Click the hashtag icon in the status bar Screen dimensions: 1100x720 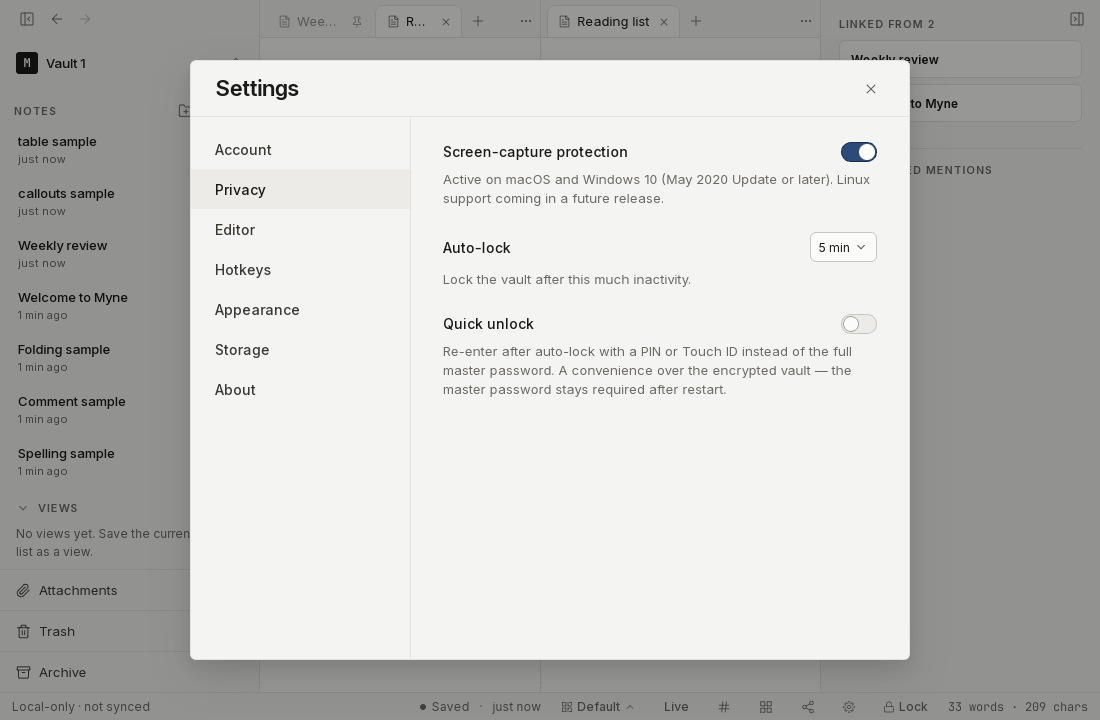[x=724, y=707]
